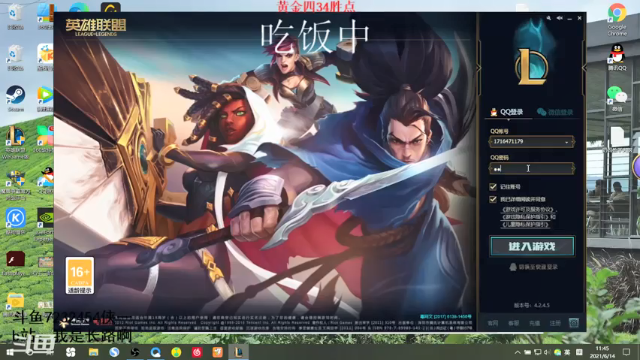Click the taskbar volume speaker icon
Image resolution: width=640 pixels, height=360 pixels.
pyautogui.click(x=547, y=352)
